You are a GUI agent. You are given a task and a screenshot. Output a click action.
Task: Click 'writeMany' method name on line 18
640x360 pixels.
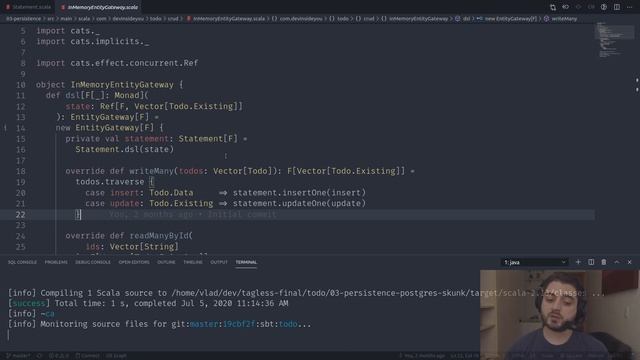pyautogui.click(x=151, y=171)
